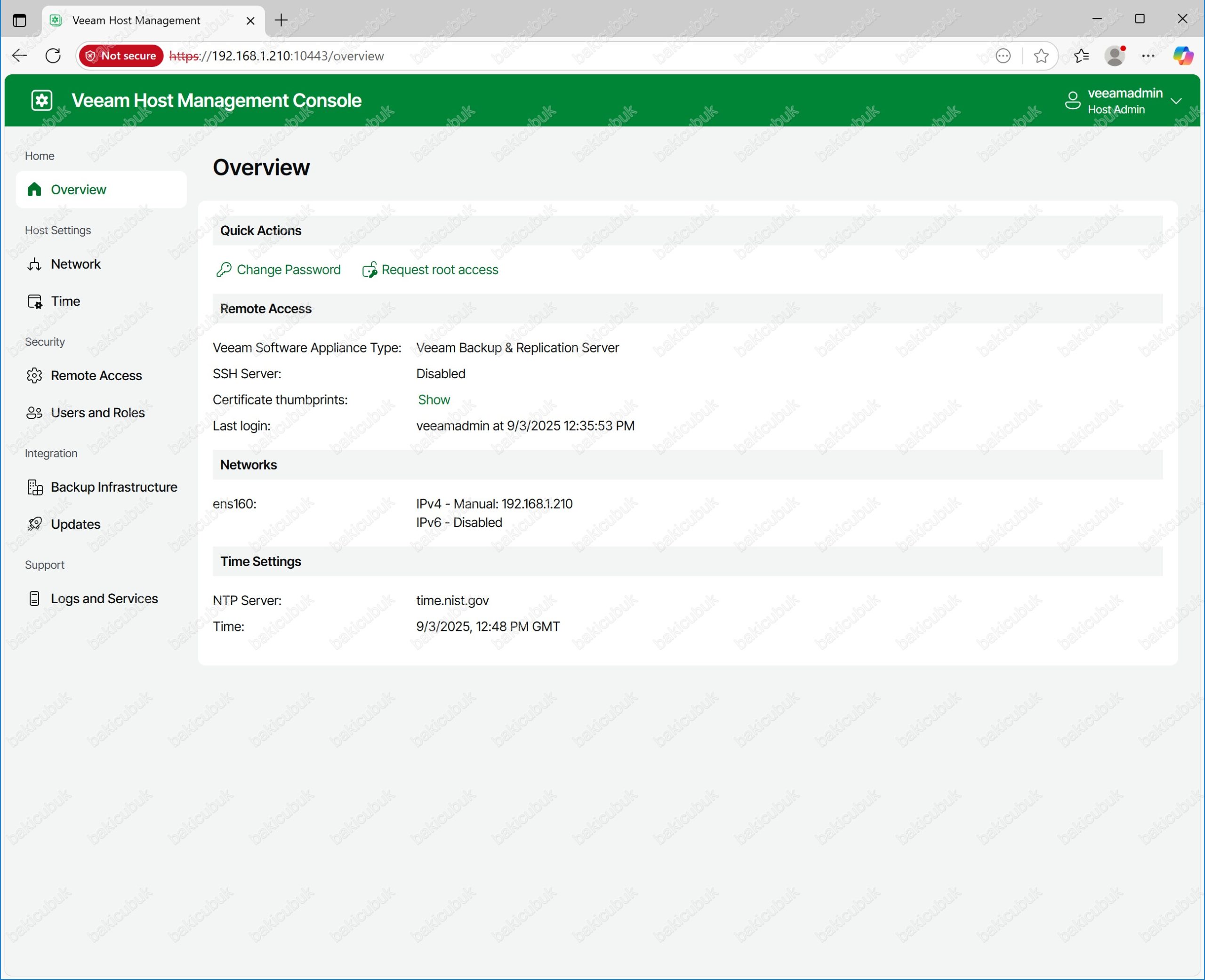Image resolution: width=1205 pixels, height=980 pixels.
Task: Expand the veeamadmin account dropdown chevron
Action: (x=1176, y=101)
